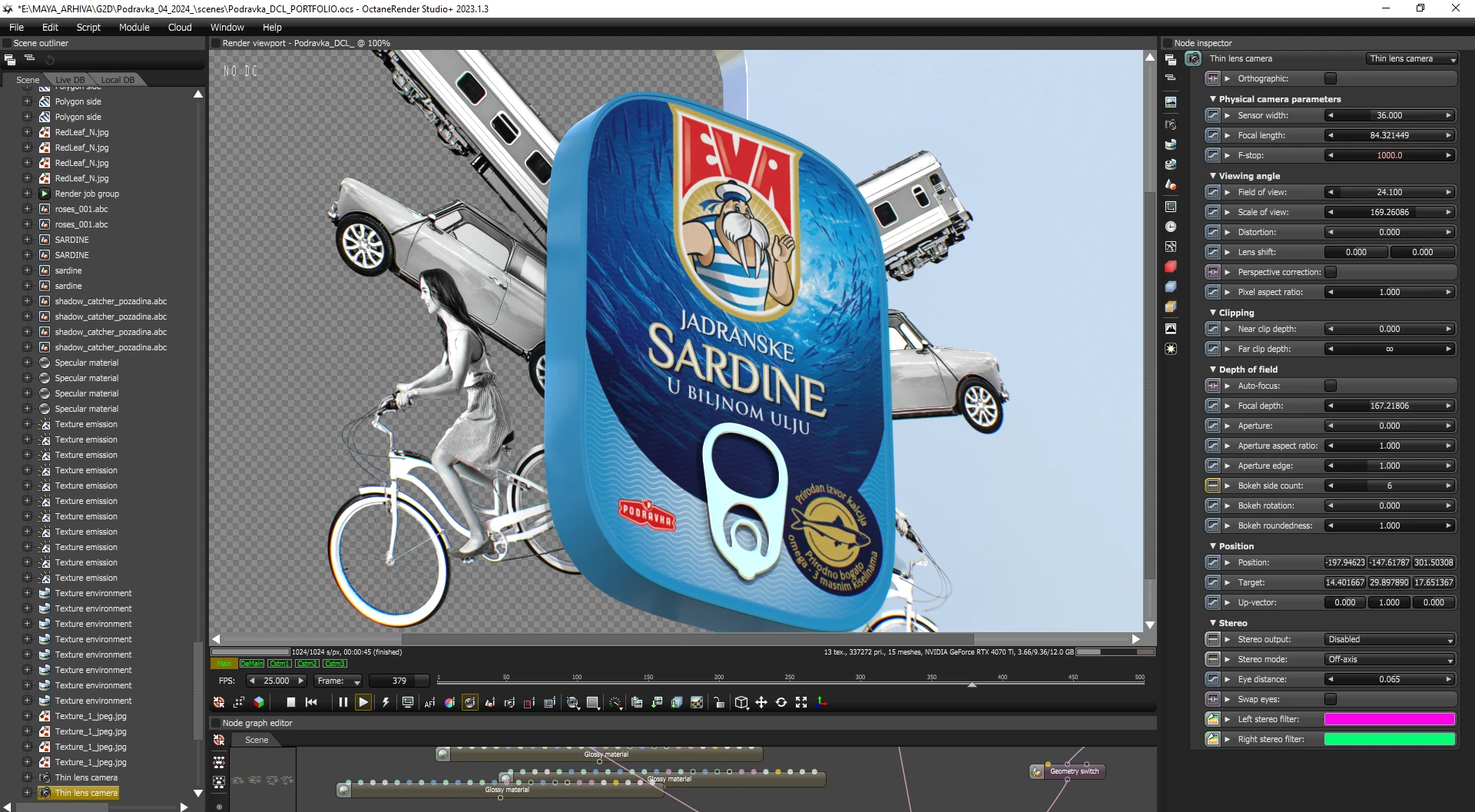This screenshot has width=1475, height=812.
Task: Open the image preview icon in inspector sidebar
Action: click(1171, 101)
